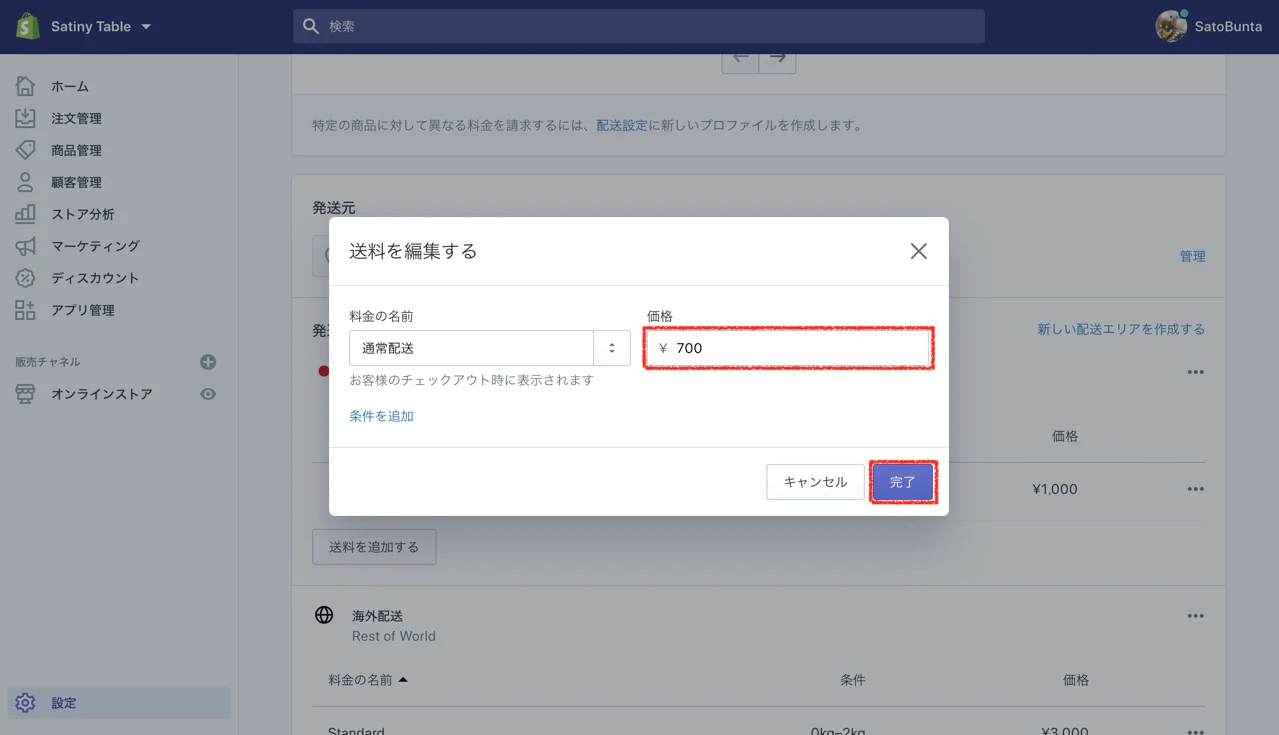This screenshot has width=1279, height=735.
Task: Click the 条件を追加 link
Action: point(381,416)
